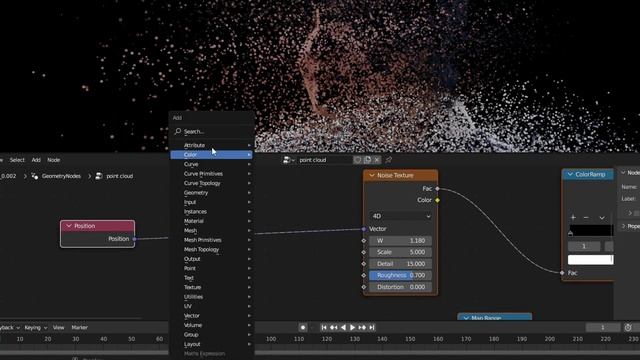Click the point cloud breadcrumb node-tree icon
This screenshot has width=640, height=360.
coord(99,176)
